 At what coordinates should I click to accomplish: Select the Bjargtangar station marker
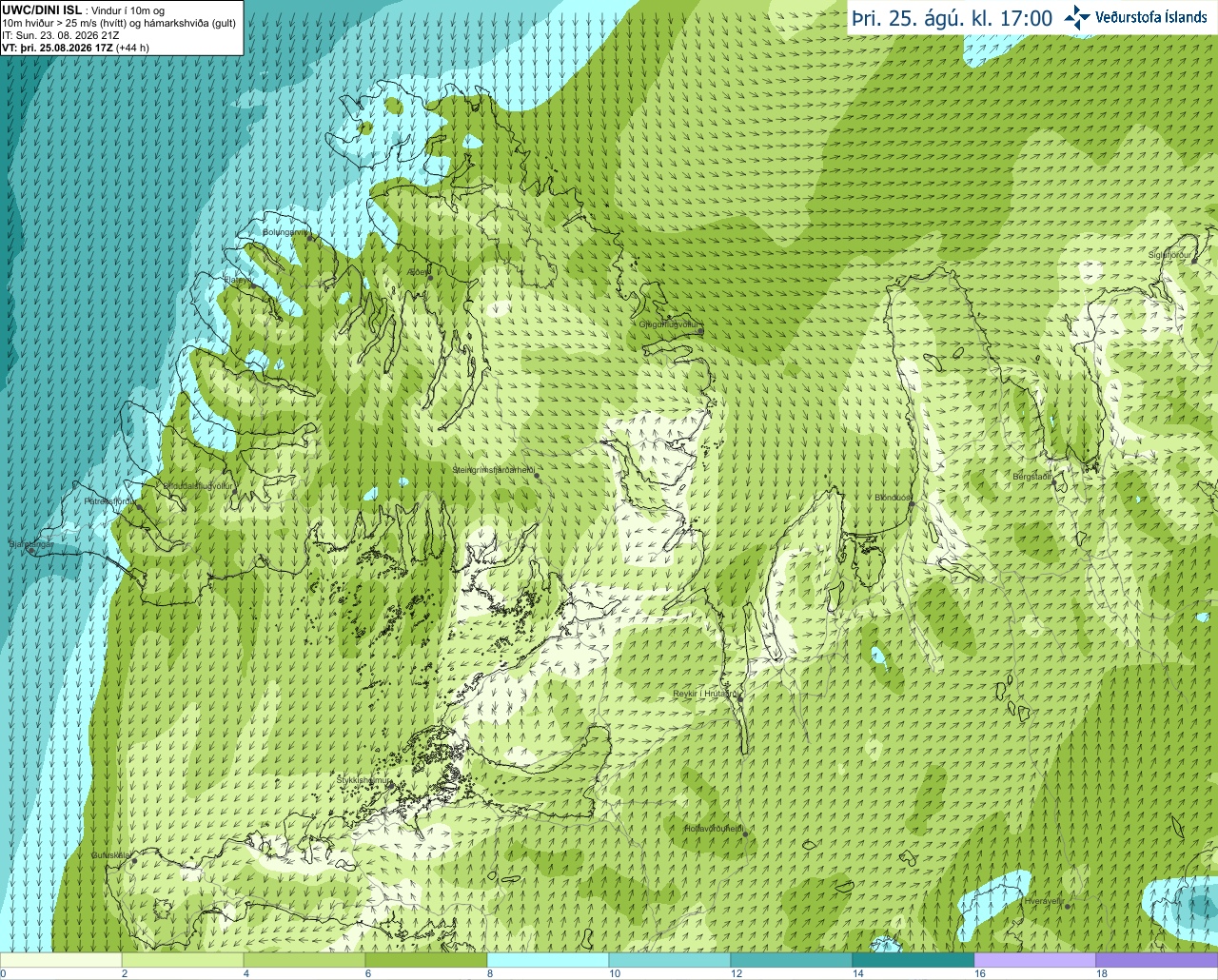coord(31,551)
